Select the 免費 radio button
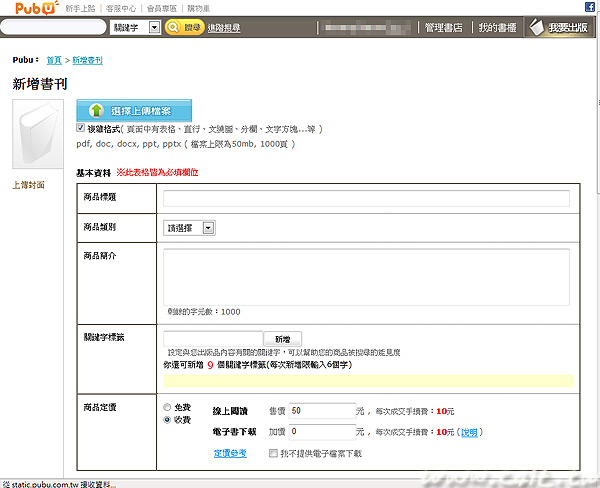600x488 pixels. [167, 407]
